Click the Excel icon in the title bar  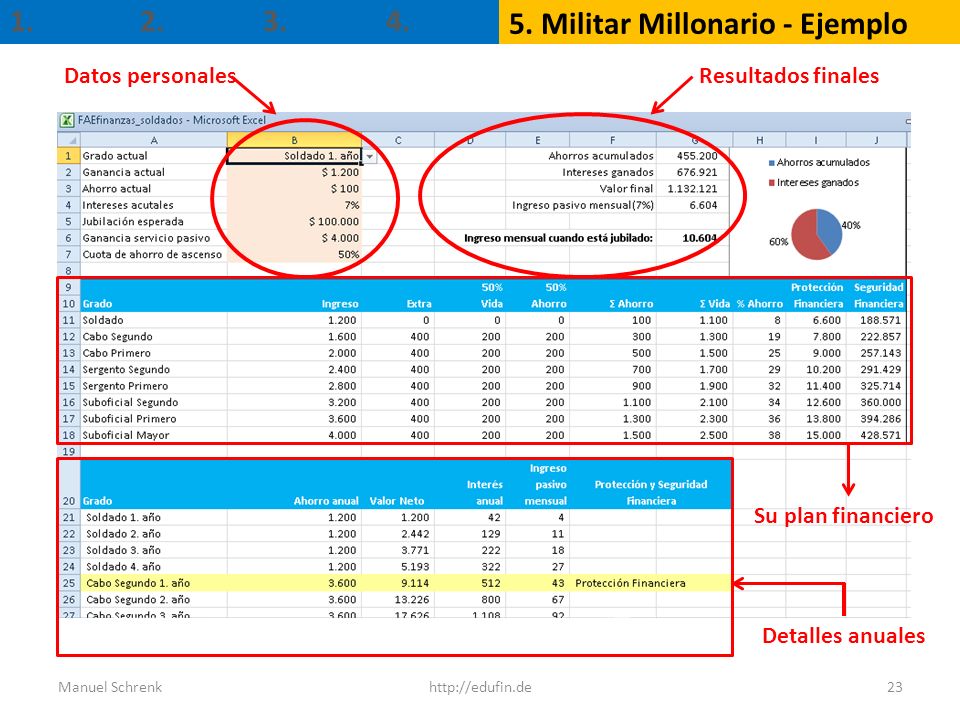point(67,121)
